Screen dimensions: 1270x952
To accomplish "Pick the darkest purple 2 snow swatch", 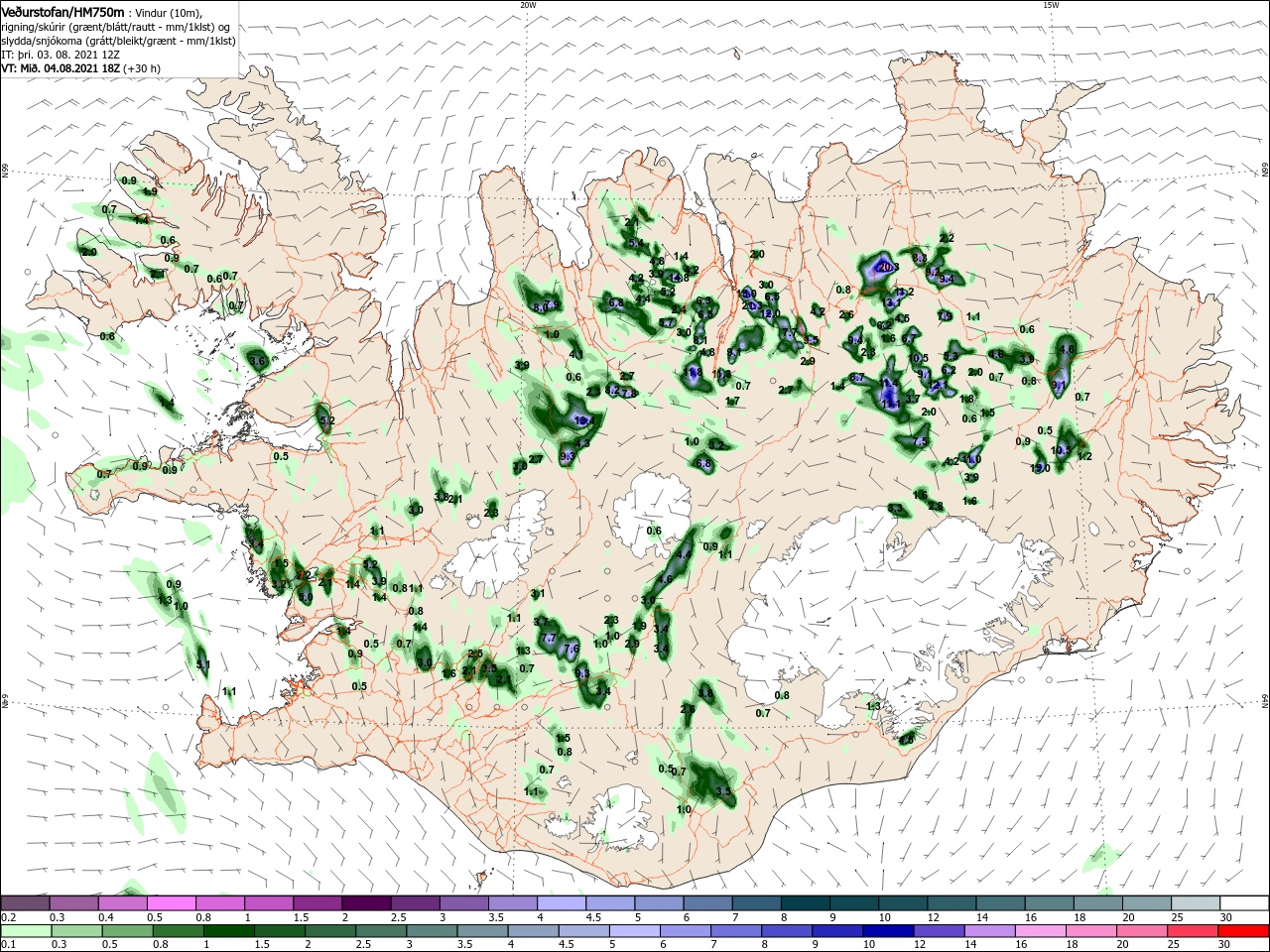I will click(x=366, y=903).
